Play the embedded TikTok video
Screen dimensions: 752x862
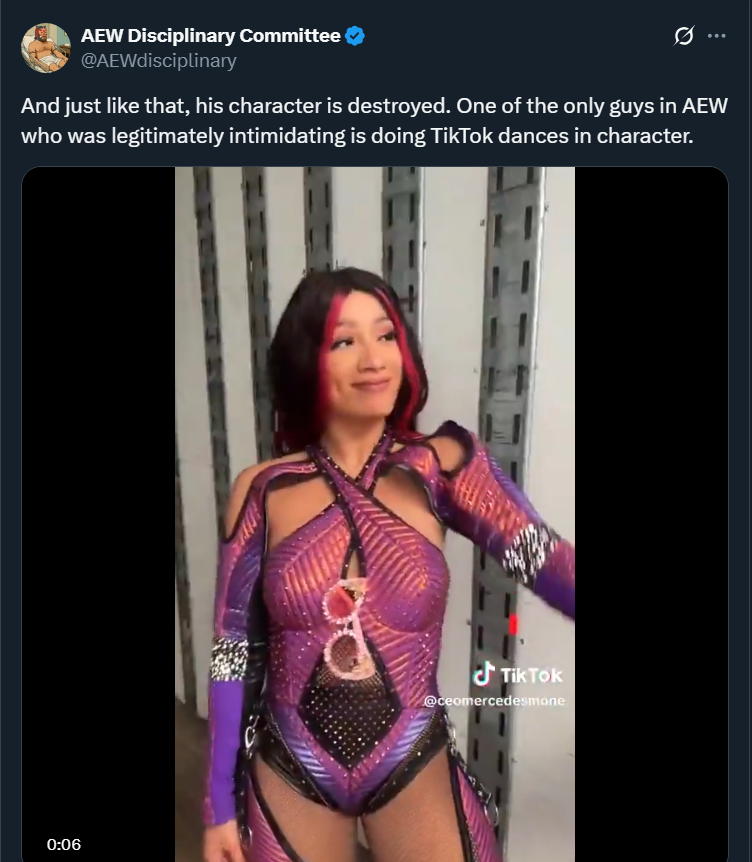[375, 514]
